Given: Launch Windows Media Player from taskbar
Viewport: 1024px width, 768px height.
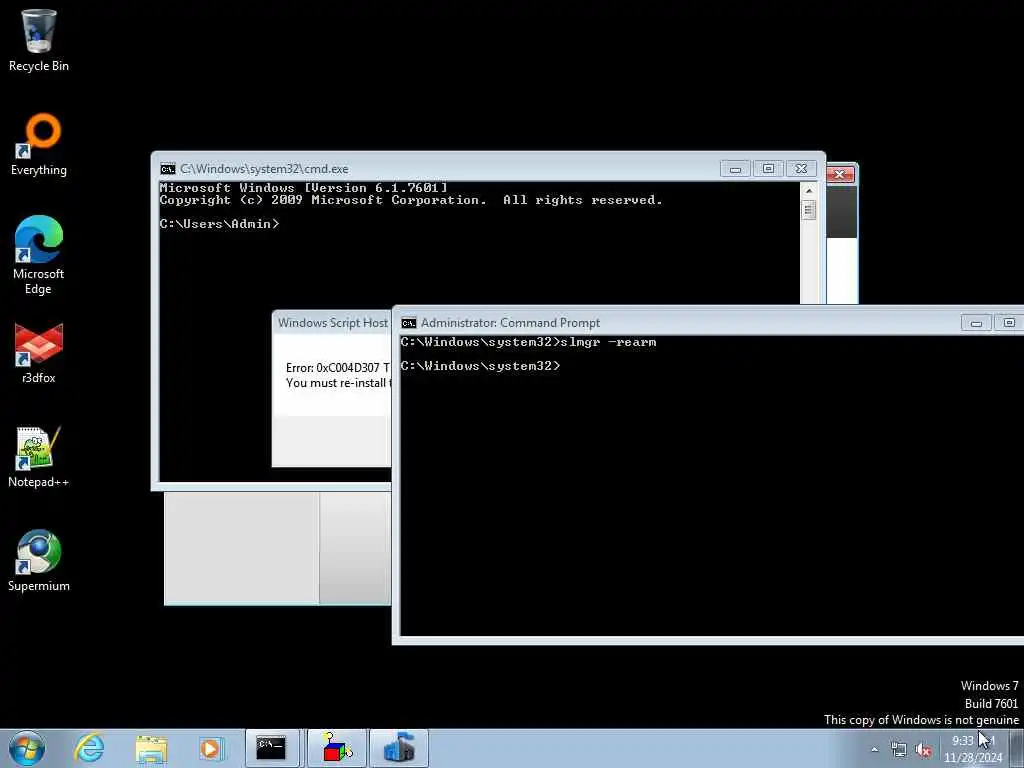Looking at the screenshot, I should click(x=210, y=748).
